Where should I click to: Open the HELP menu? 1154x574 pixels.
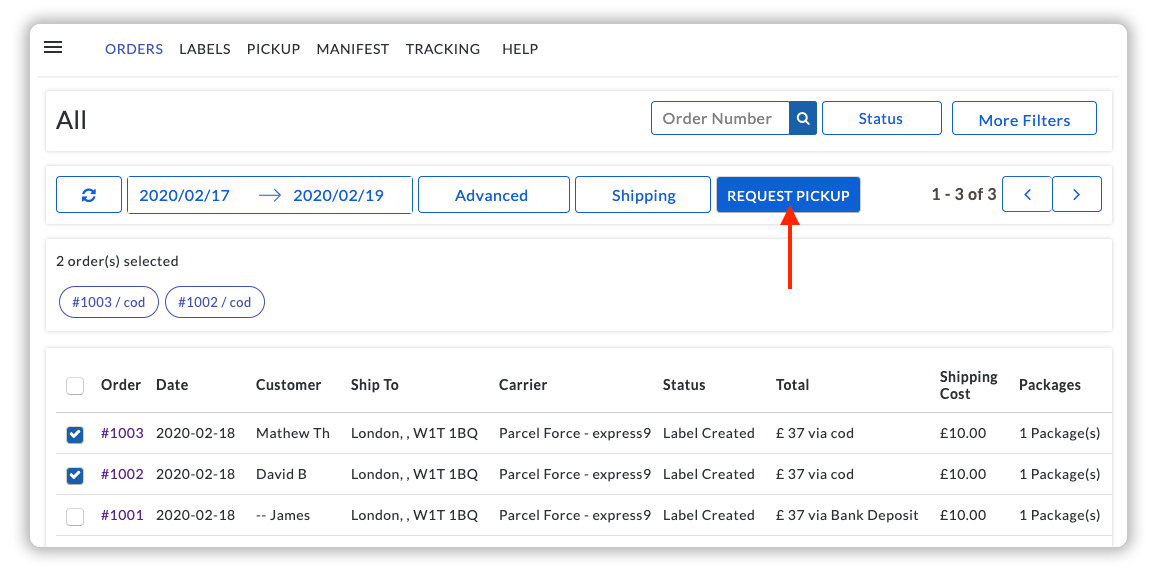coord(520,49)
